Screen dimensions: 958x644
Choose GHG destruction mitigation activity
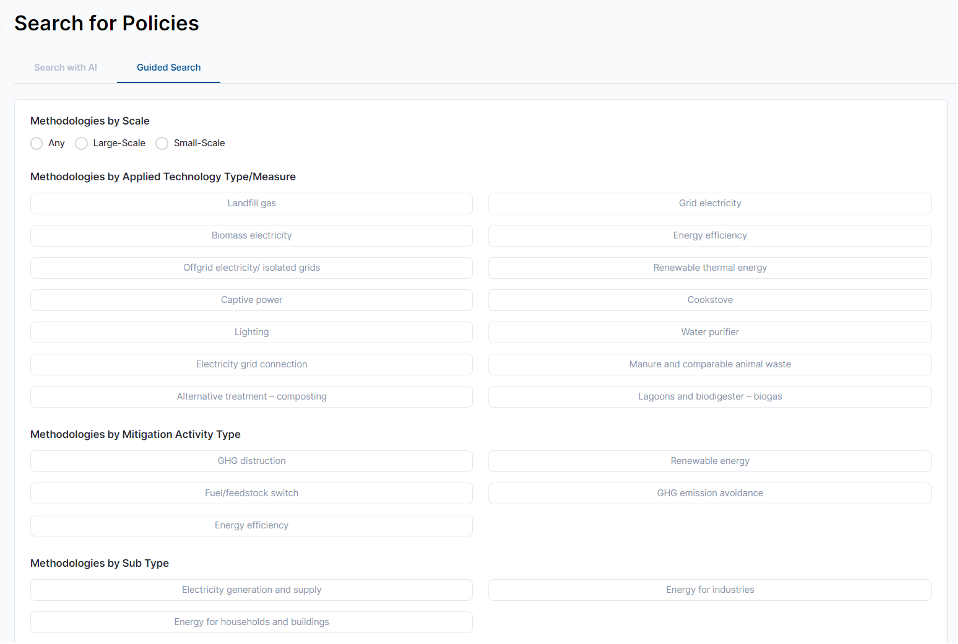point(251,461)
